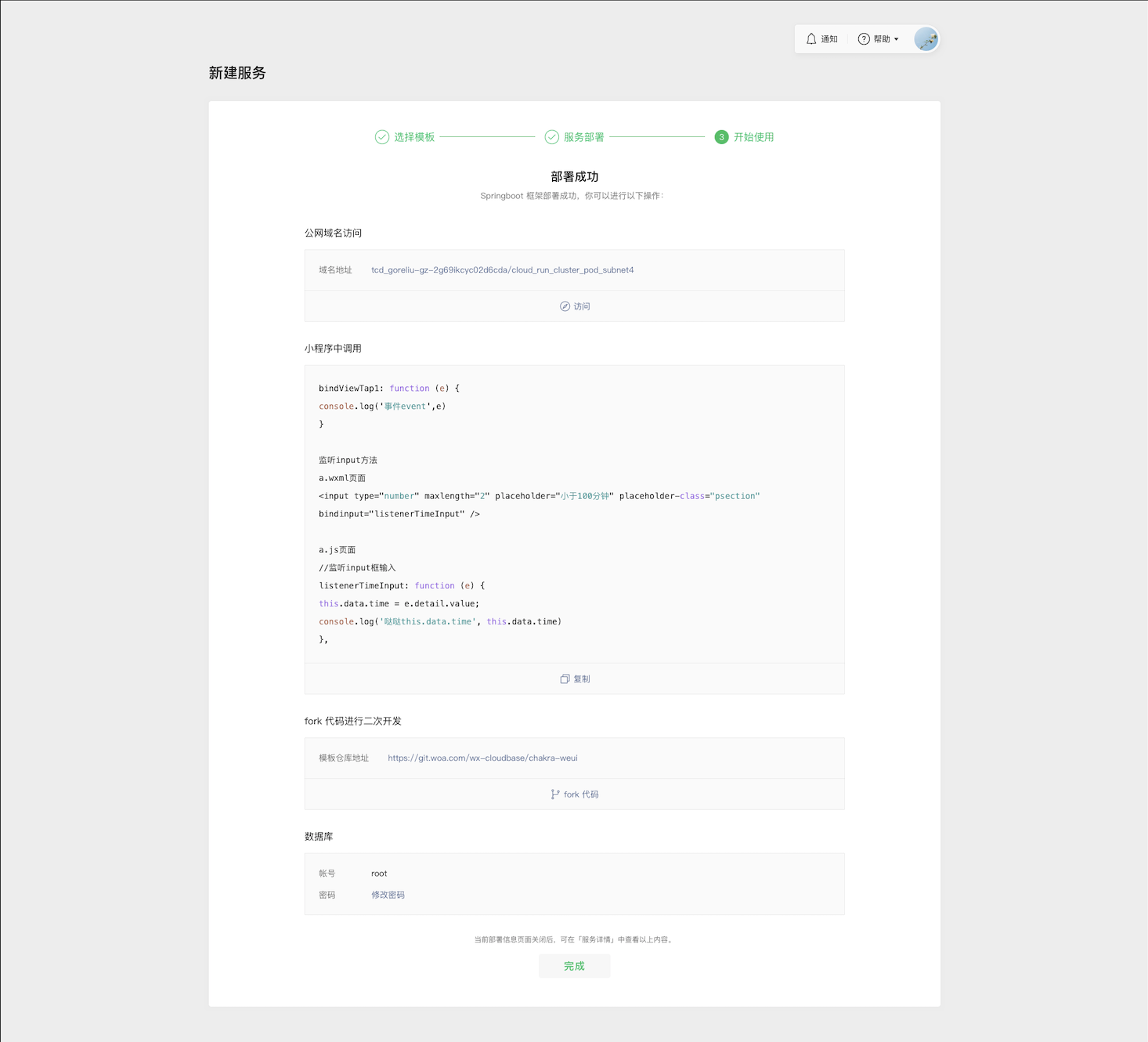This screenshot has height=1042, width=1148.
Task: Click the notification bell icon
Action: pos(811,39)
